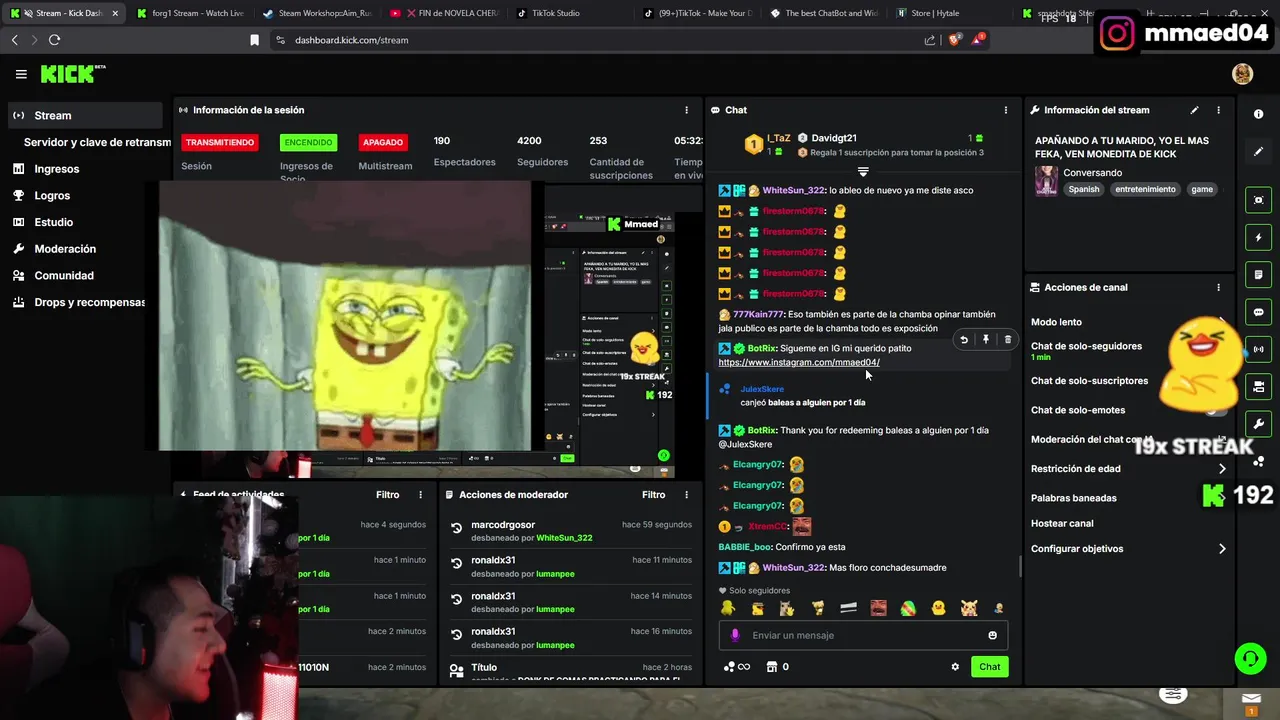The width and height of the screenshot is (1280, 720).
Task: Click Hostear canal option
Action: pos(1062,523)
